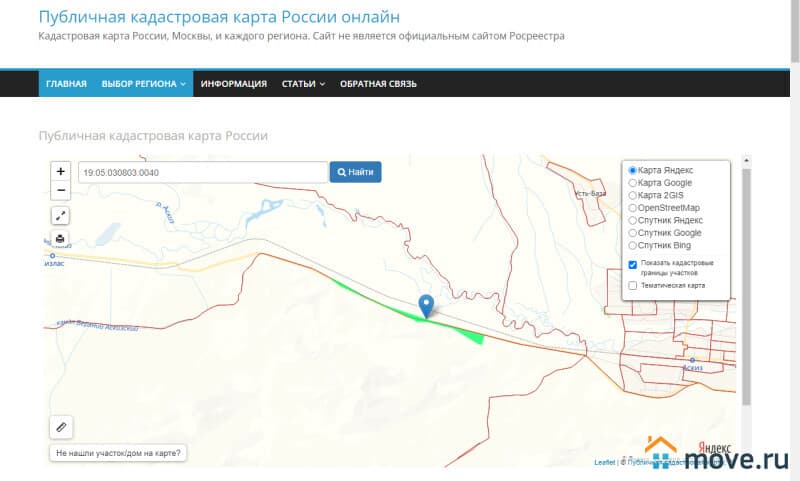Select Карта 2GIS radio option
Screen dimensions: 800x481
click(x=632, y=195)
